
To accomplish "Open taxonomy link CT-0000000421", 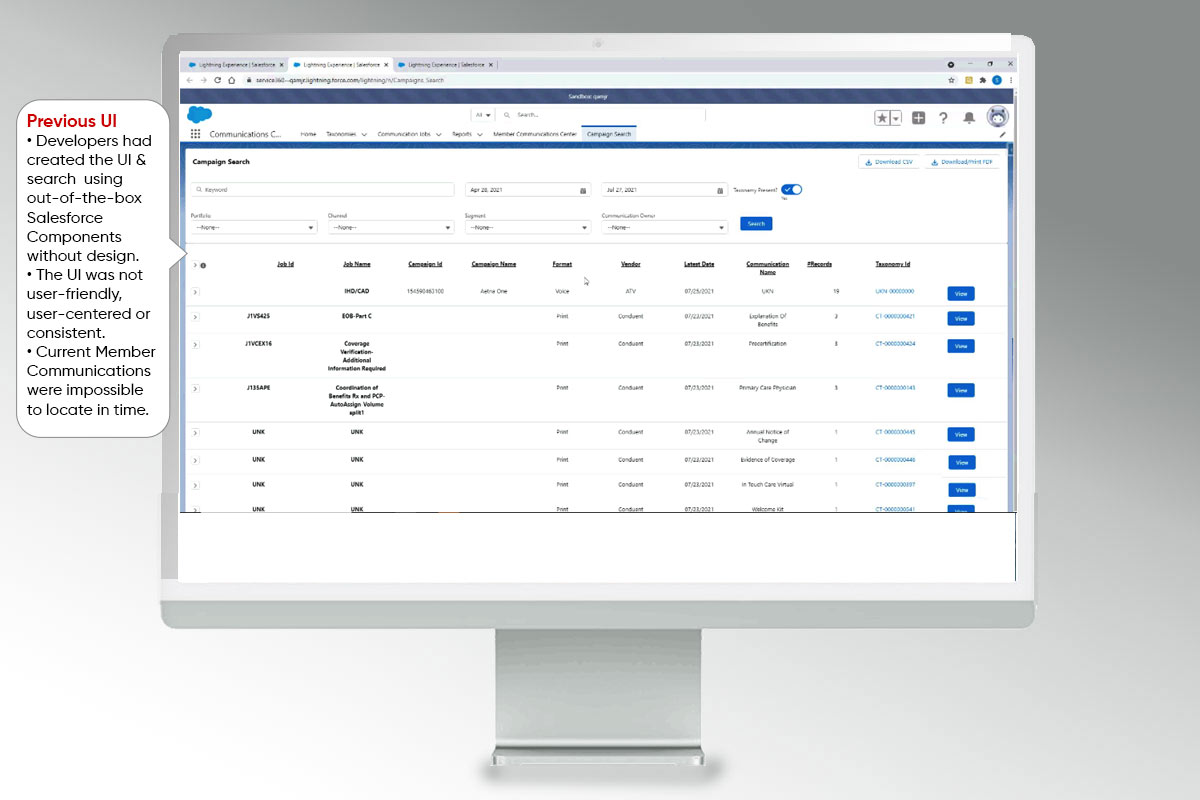I will point(895,316).
